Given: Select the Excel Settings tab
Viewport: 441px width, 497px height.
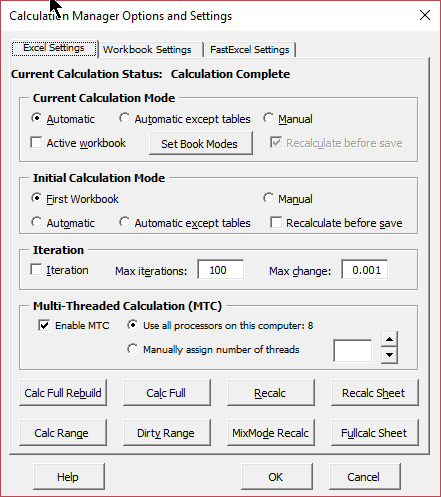Looking at the screenshot, I should [x=54, y=48].
